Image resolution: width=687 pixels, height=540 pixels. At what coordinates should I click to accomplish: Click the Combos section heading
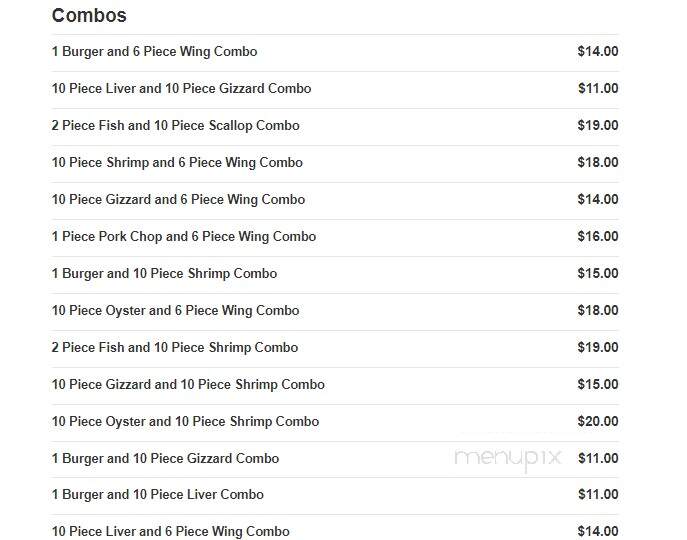click(89, 15)
